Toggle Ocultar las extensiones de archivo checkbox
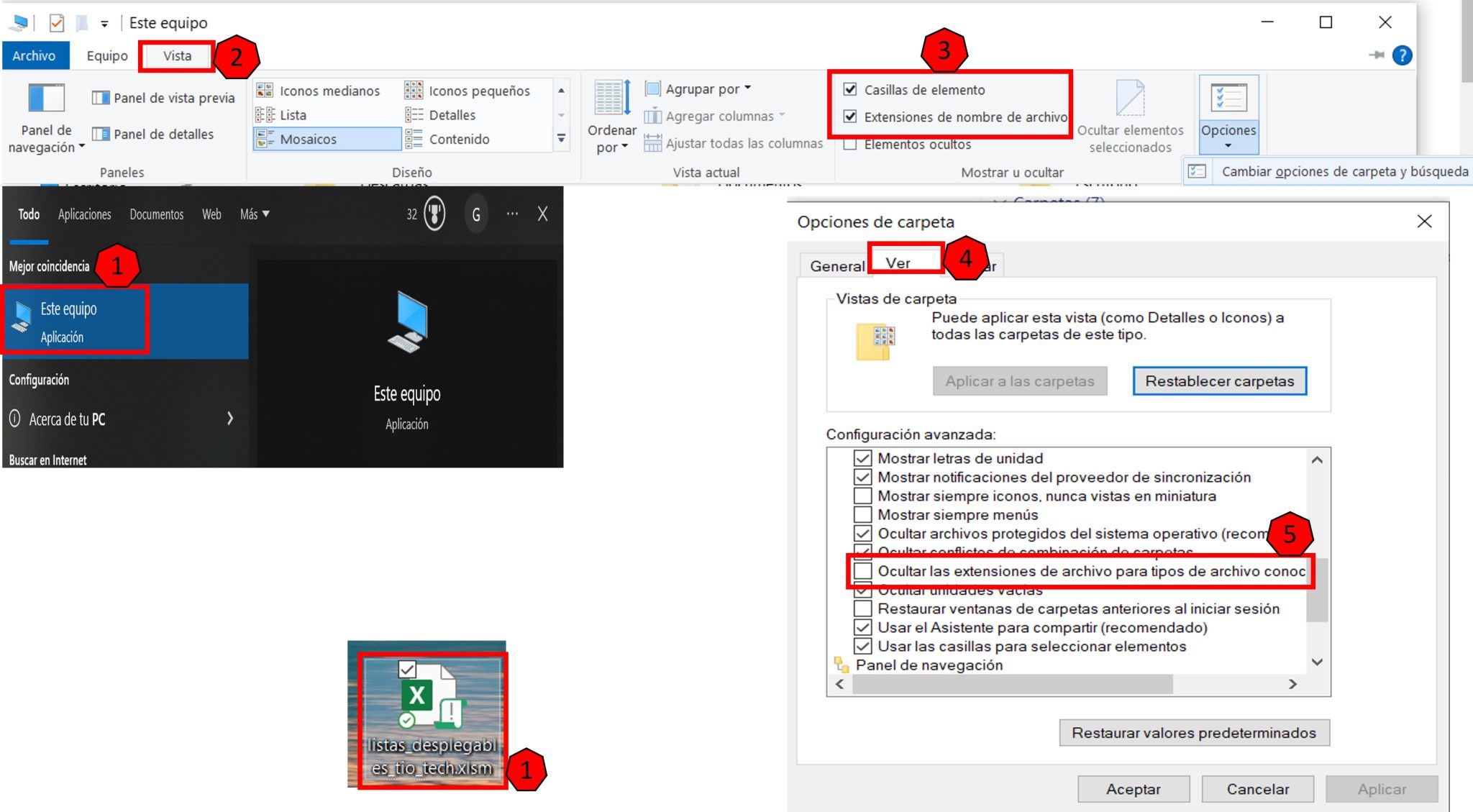The height and width of the screenshot is (812, 1473). (862, 571)
